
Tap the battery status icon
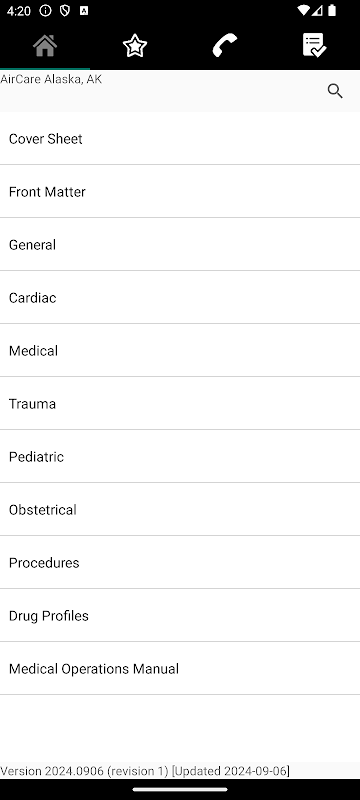point(332,10)
